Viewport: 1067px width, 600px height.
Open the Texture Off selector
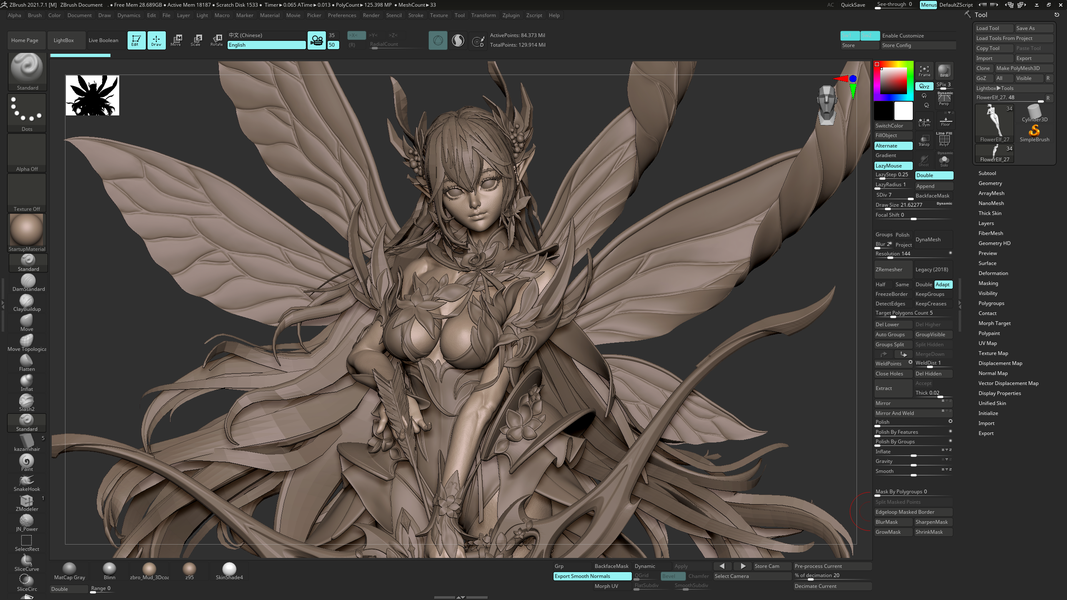pos(27,193)
